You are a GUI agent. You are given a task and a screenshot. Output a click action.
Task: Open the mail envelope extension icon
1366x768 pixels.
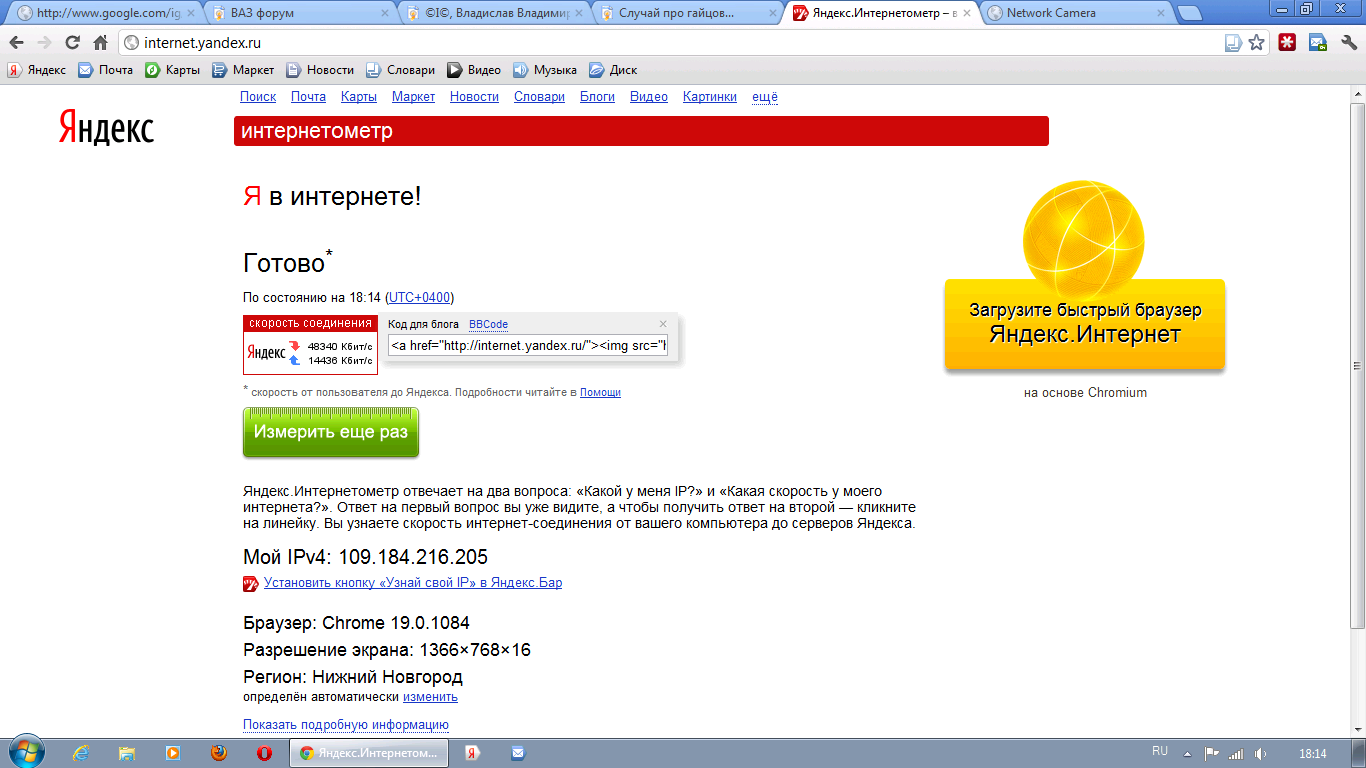(x=1319, y=43)
